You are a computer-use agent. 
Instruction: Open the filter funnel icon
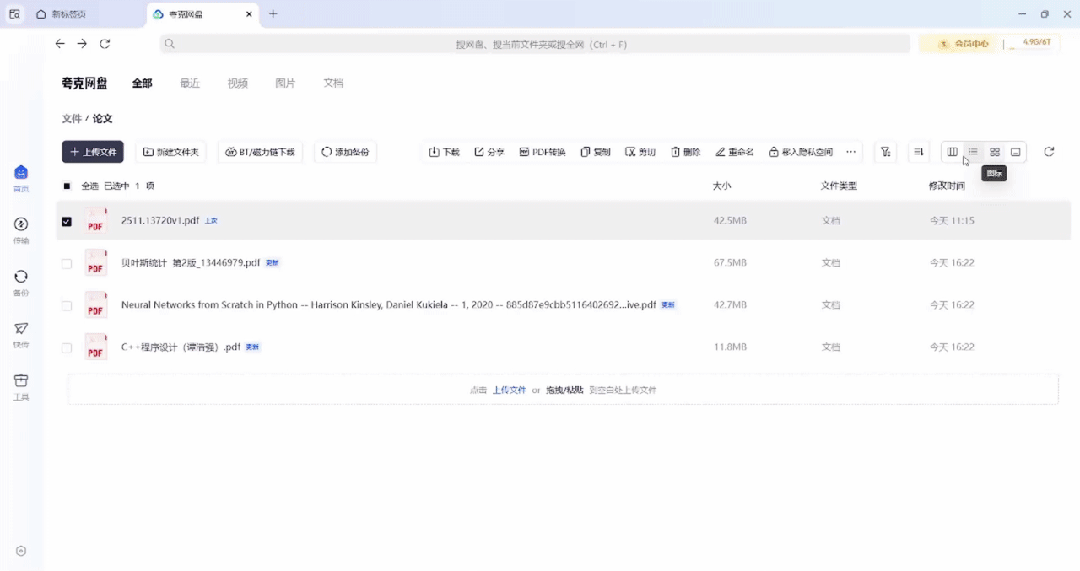coord(886,152)
